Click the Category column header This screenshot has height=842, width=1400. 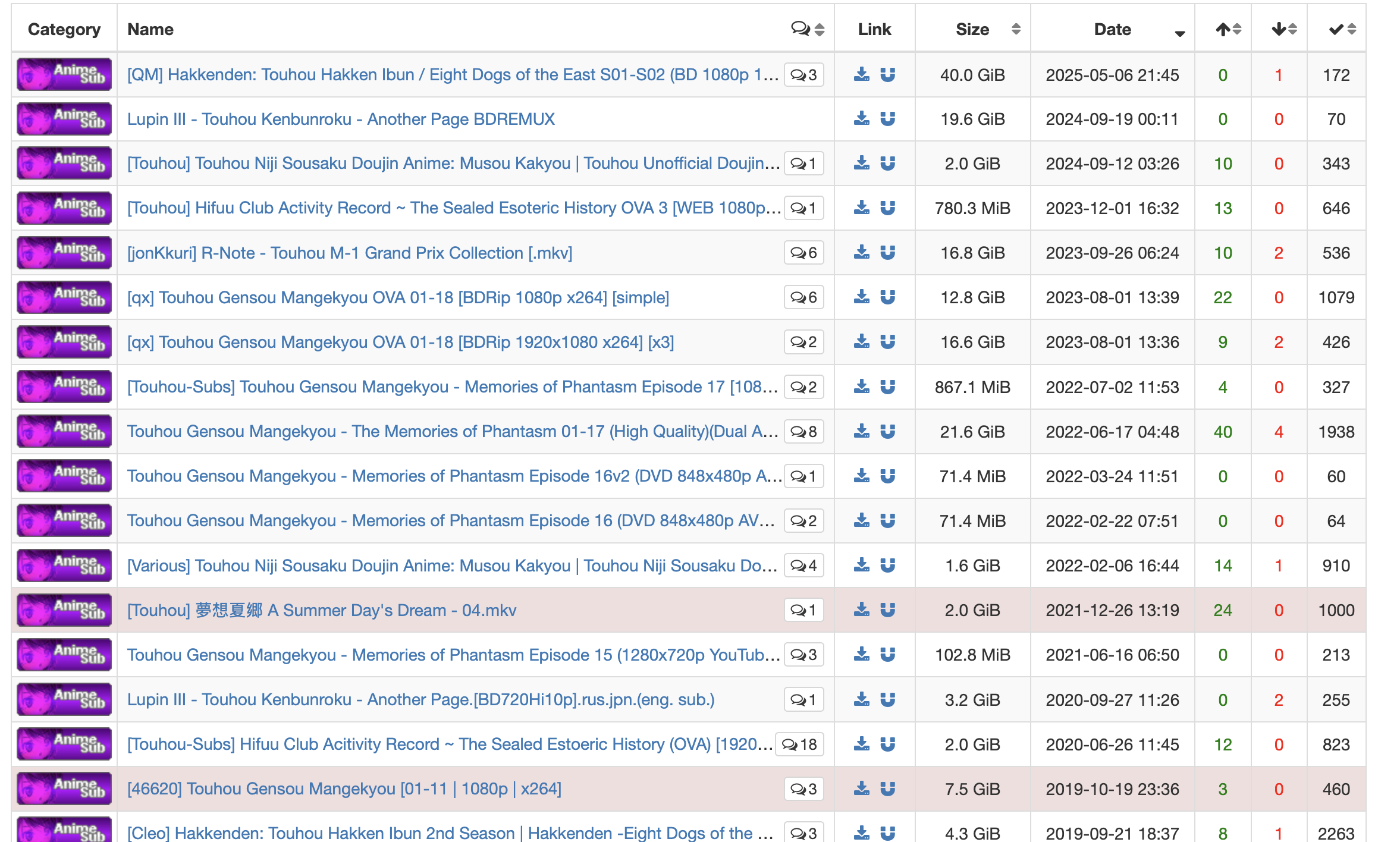(64, 29)
